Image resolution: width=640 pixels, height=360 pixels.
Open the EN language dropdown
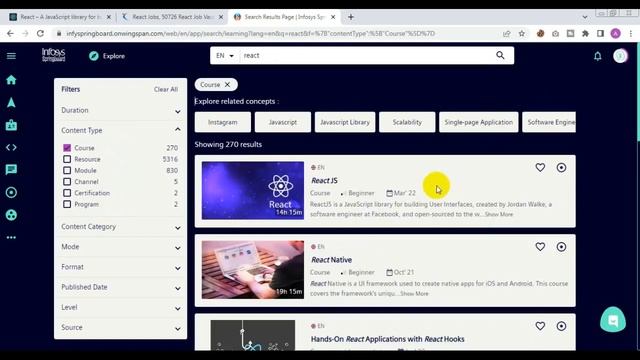click(224, 56)
